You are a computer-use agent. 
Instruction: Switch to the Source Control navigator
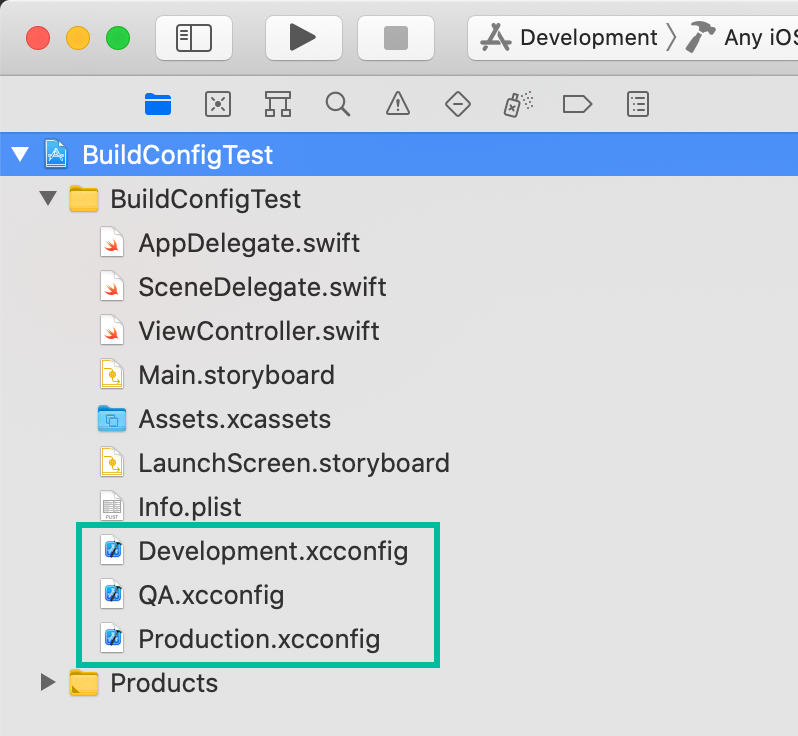tap(217, 103)
